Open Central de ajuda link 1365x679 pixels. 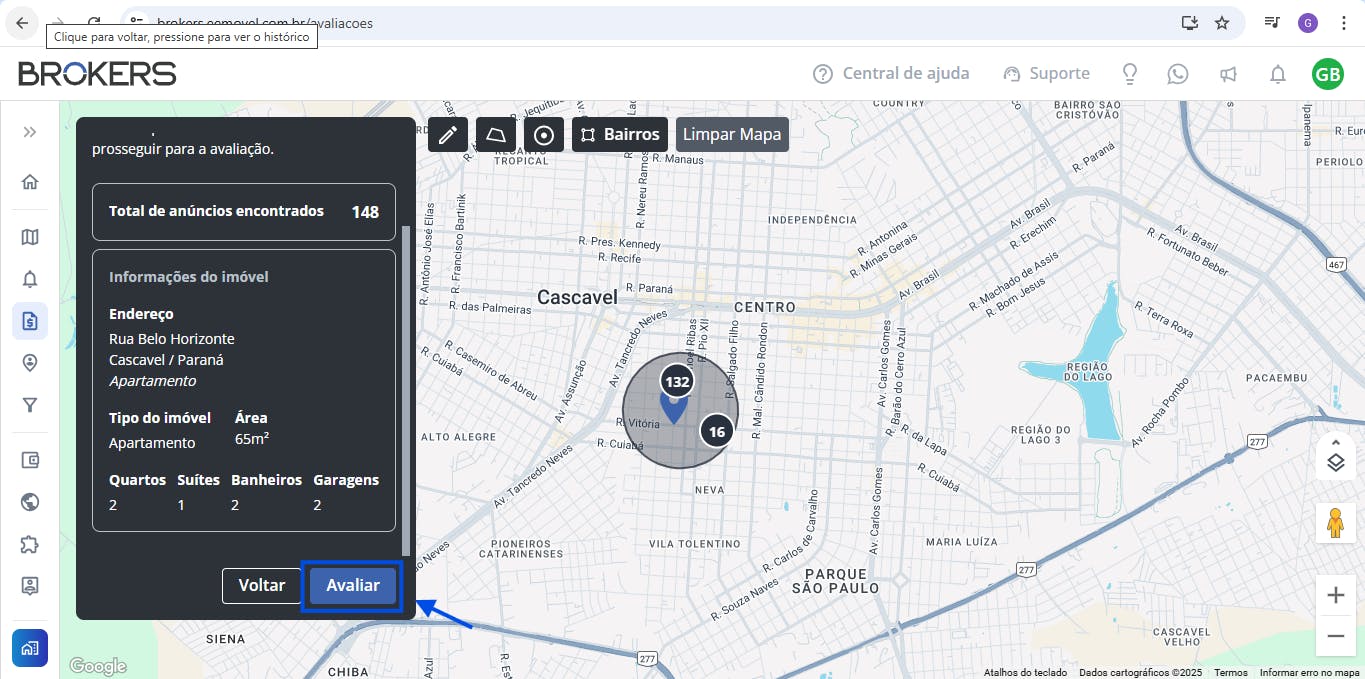(891, 74)
